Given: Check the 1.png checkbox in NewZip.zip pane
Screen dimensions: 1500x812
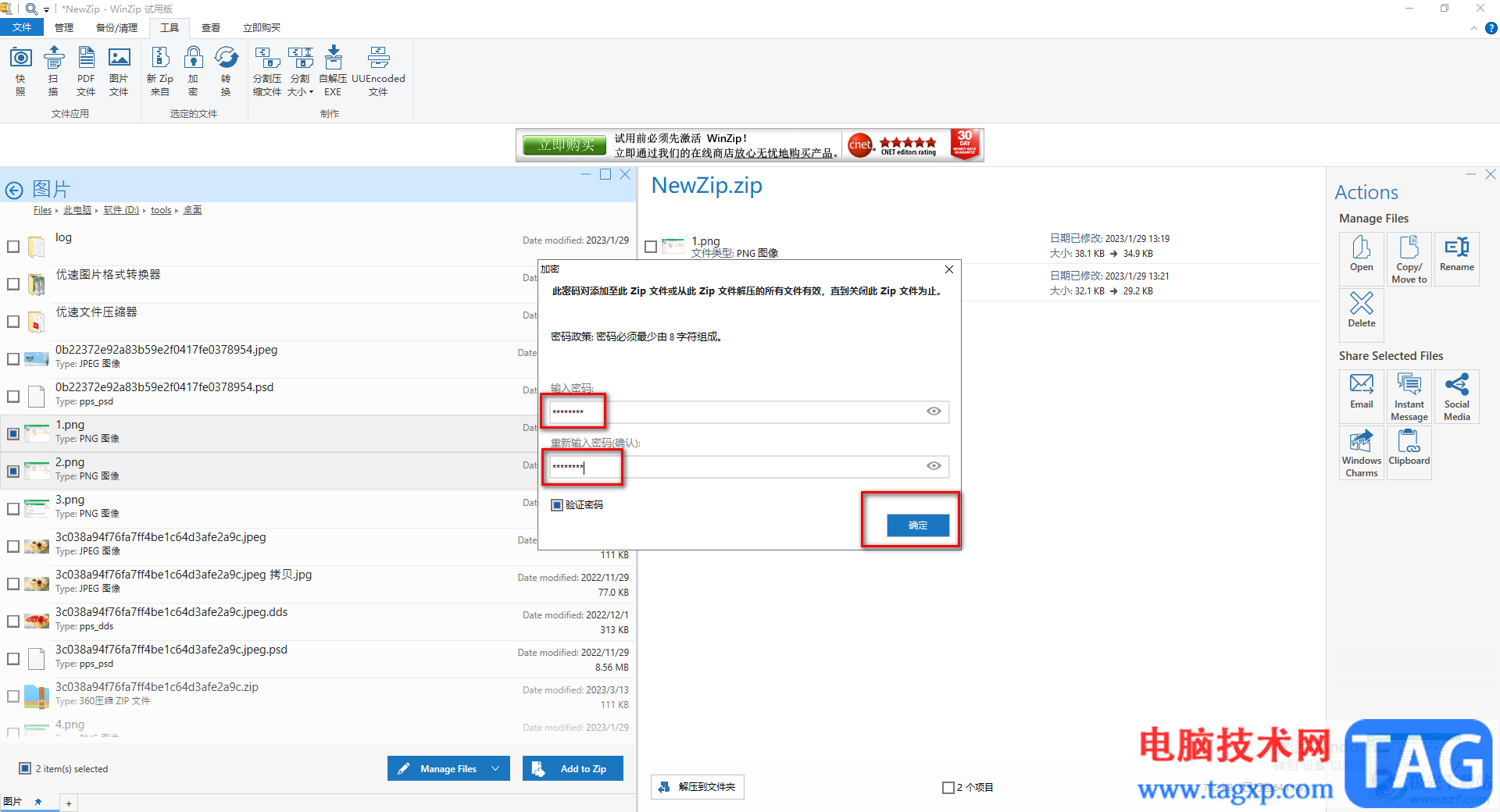Looking at the screenshot, I should click(651, 247).
